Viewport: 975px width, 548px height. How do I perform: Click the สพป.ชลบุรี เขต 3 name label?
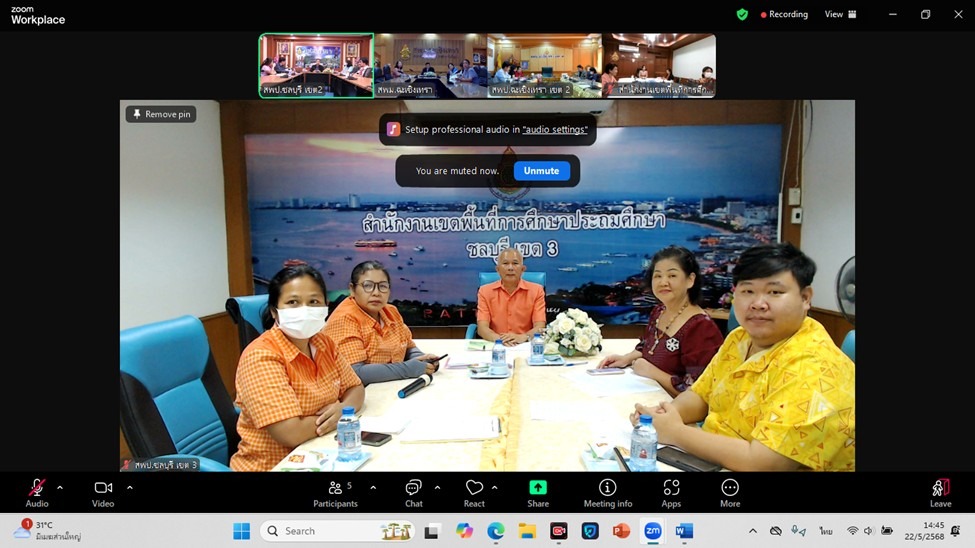click(160, 465)
